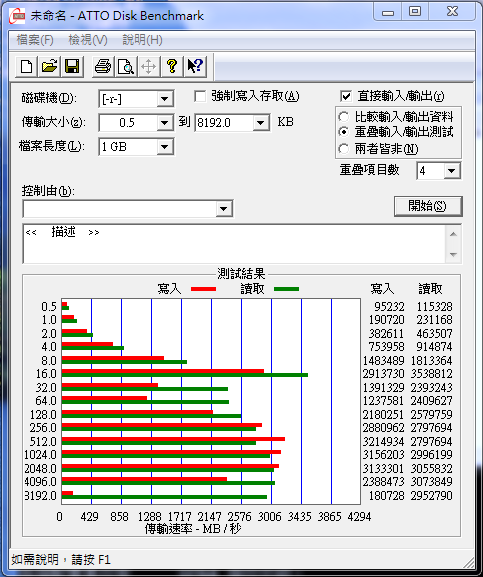
Task: Click the four-arrow move toolbar icon
Action: tap(149, 67)
